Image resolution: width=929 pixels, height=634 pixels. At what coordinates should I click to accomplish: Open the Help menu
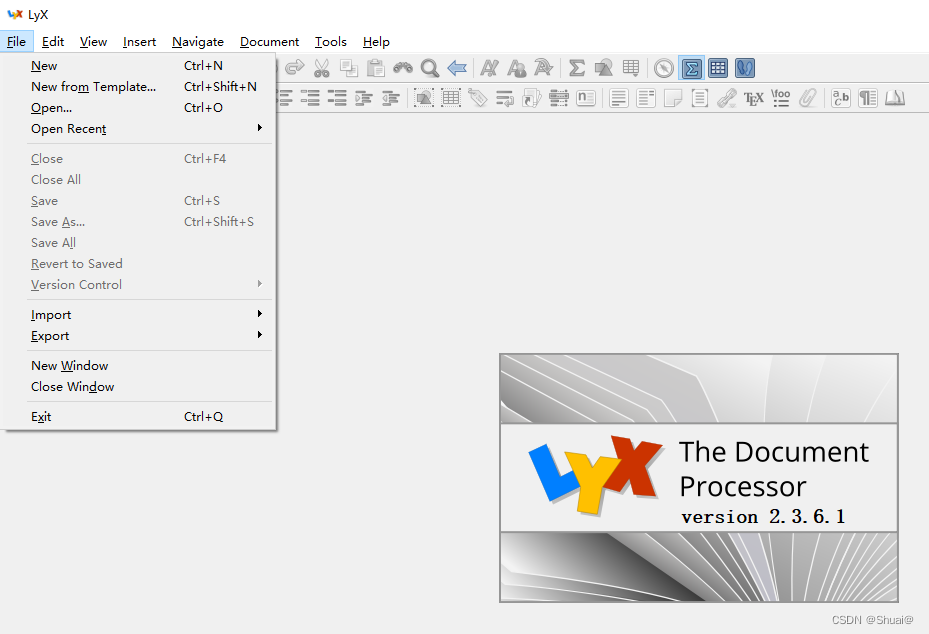tap(376, 41)
